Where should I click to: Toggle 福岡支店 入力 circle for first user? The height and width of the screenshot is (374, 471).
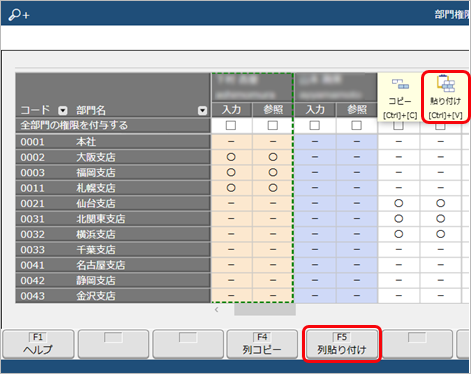pyautogui.click(x=231, y=172)
